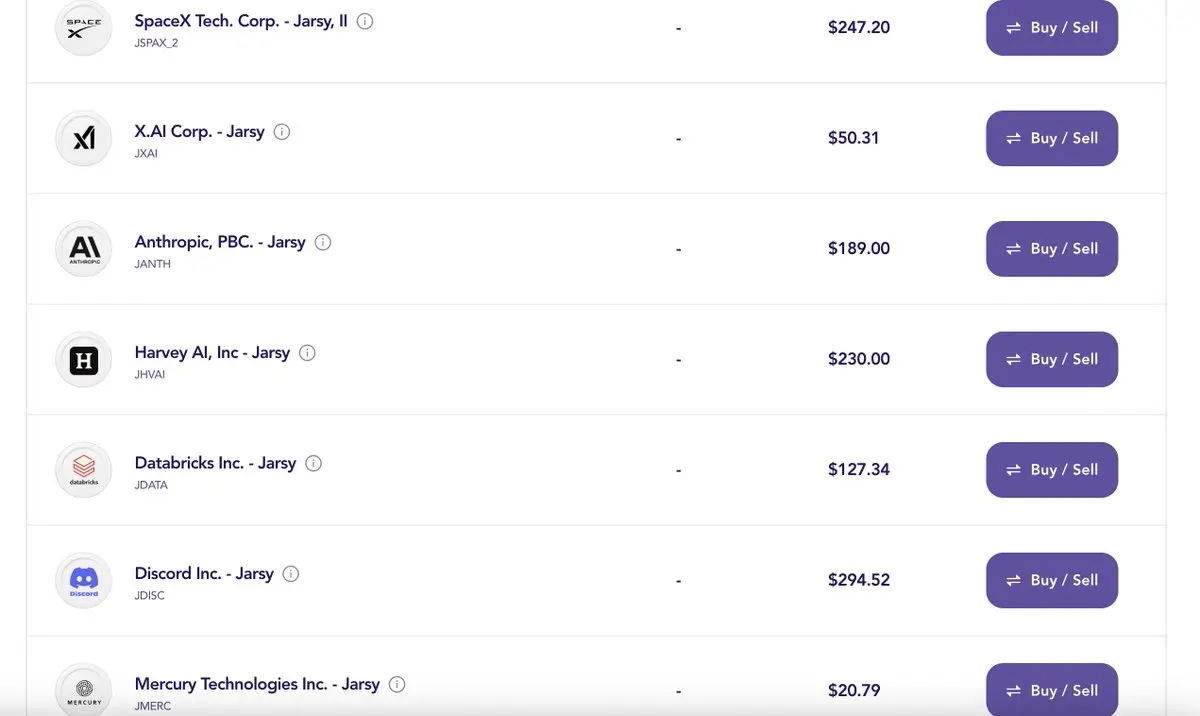Click the Harvey AI logo icon

(84, 359)
